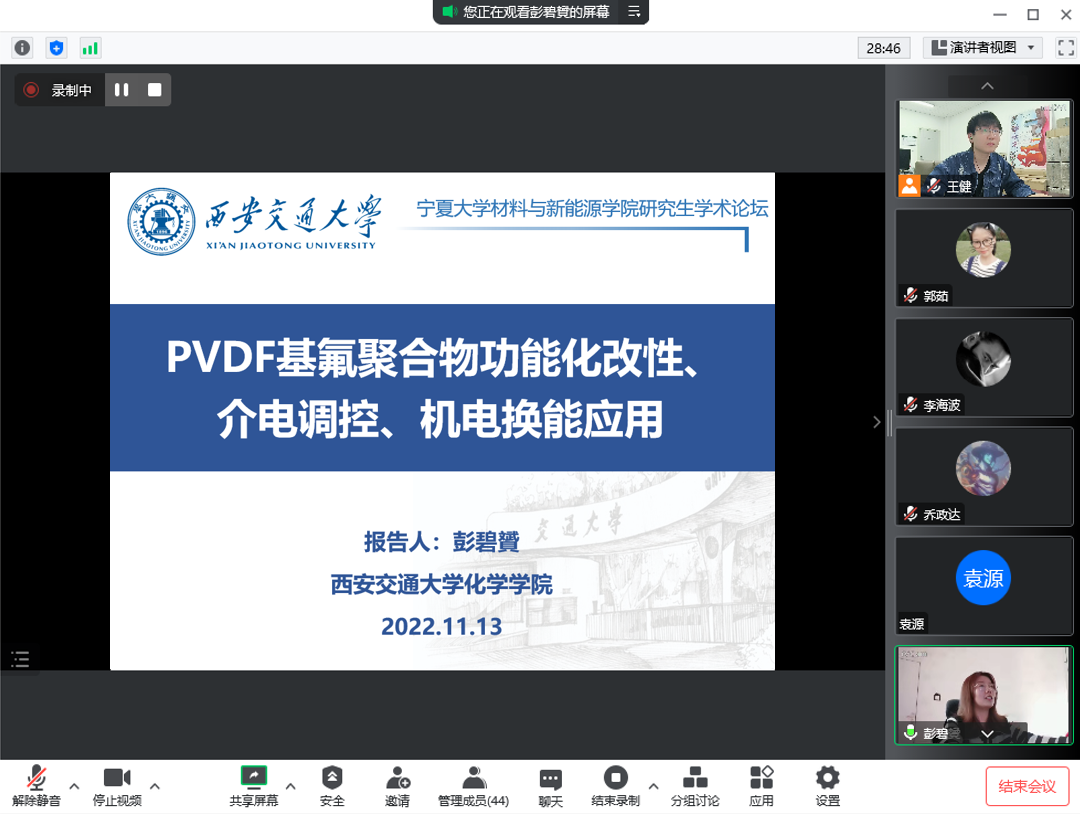Enter full screen mode using the corner icon

1066,48
